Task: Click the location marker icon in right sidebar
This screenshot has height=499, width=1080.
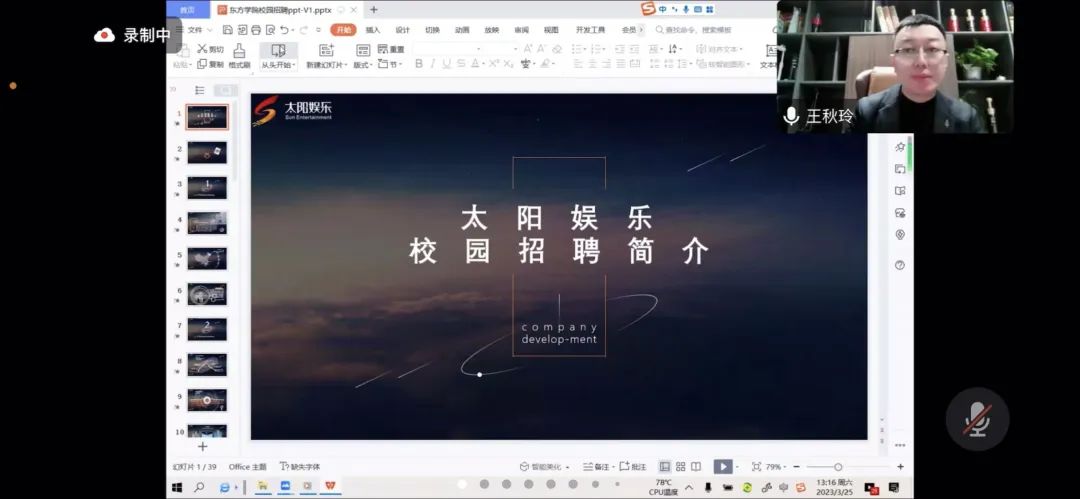Action: [x=900, y=234]
